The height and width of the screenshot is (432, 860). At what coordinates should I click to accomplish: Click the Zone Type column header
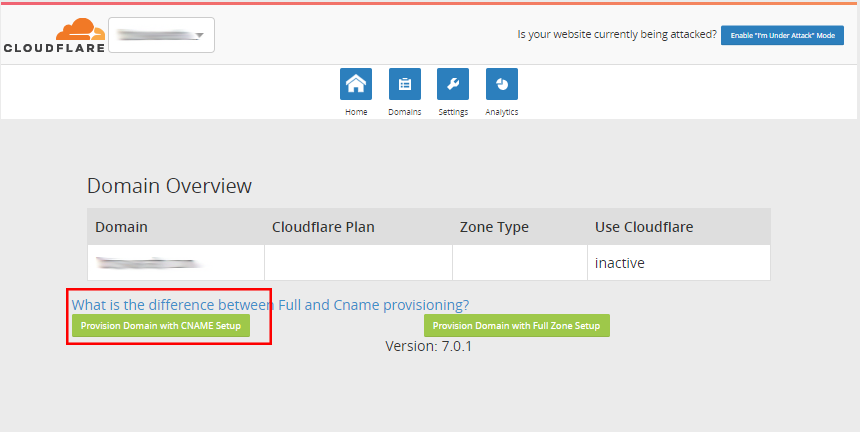click(x=494, y=227)
